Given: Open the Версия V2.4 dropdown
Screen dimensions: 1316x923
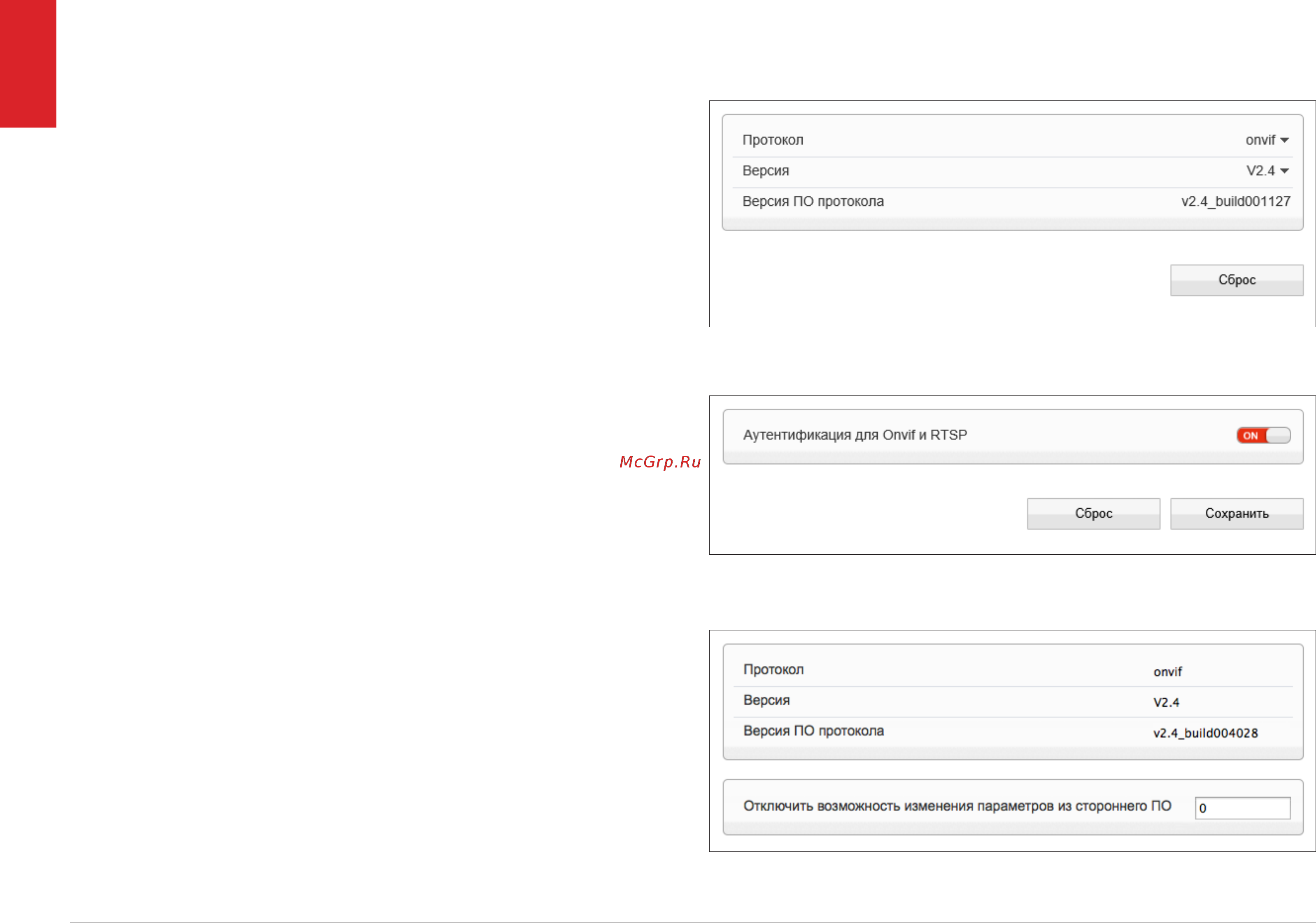Looking at the screenshot, I should click(1267, 171).
